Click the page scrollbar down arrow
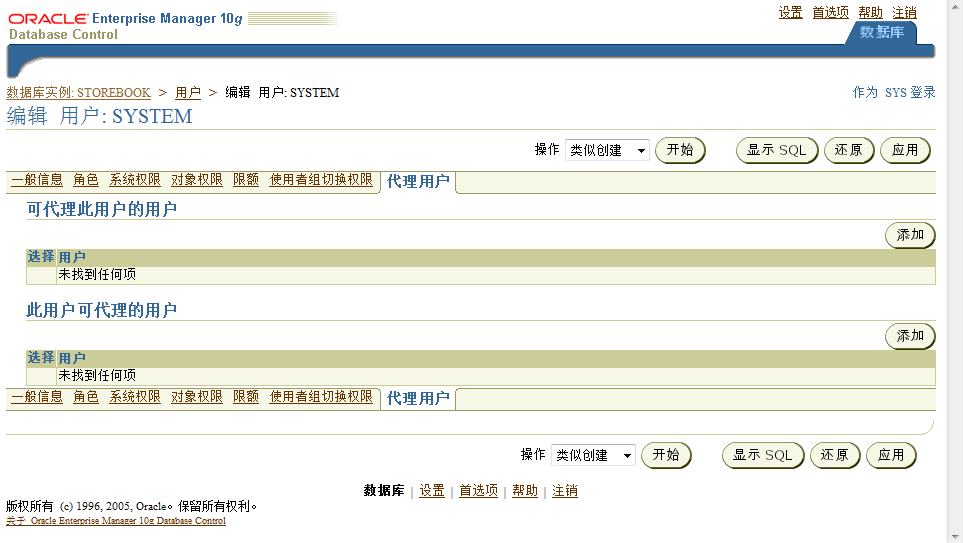Image resolution: width=963 pixels, height=543 pixels. click(956, 536)
